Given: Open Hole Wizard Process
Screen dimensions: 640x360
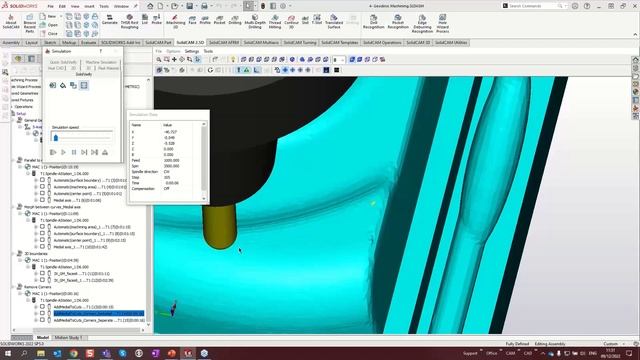Looking at the screenshot, I should coord(442,23).
